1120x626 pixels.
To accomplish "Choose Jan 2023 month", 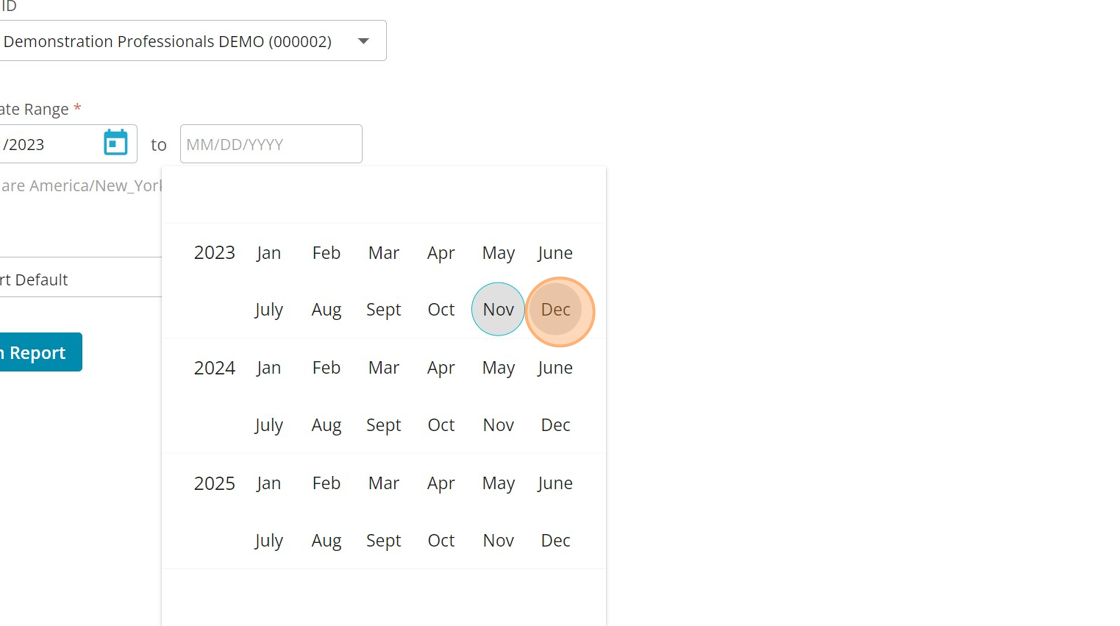I will (x=269, y=253).
